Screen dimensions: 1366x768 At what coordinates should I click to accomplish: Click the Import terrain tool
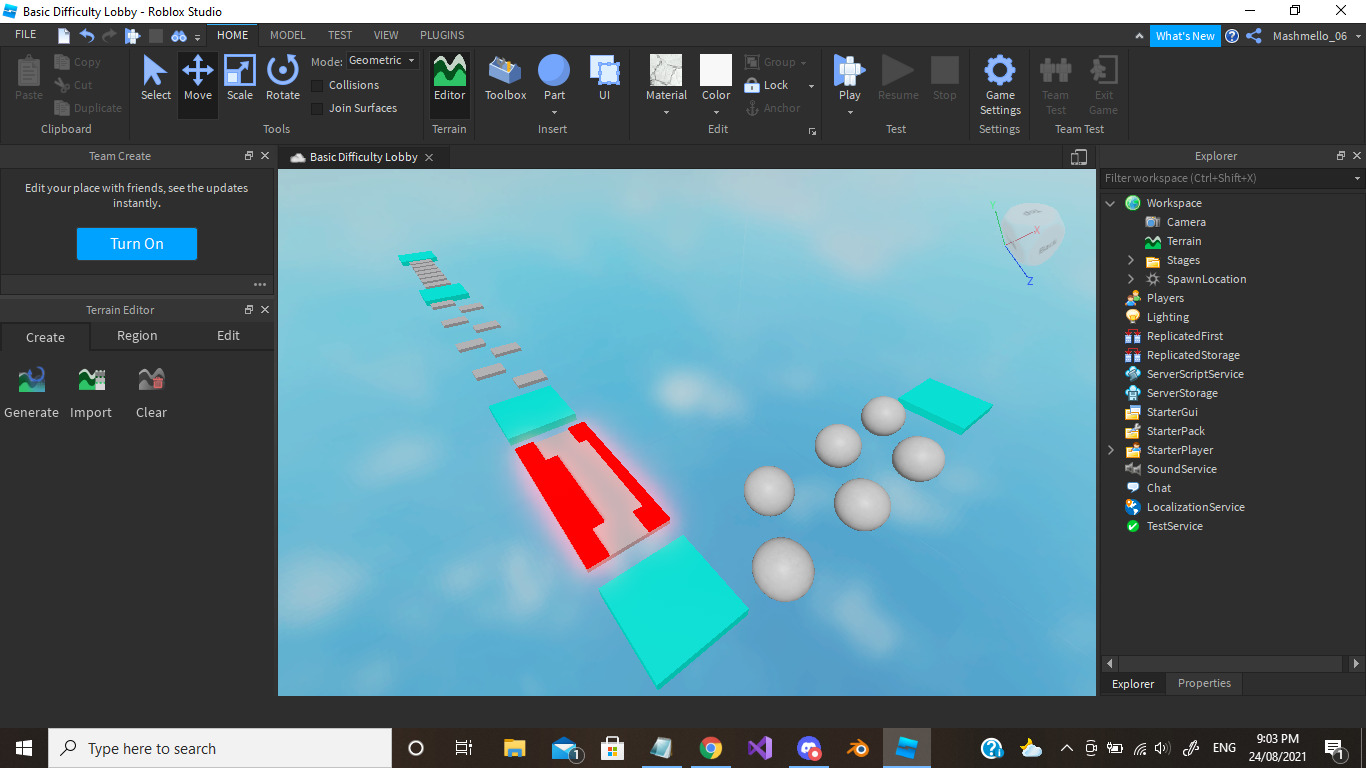pyautogui.click(x=91, y=392)
